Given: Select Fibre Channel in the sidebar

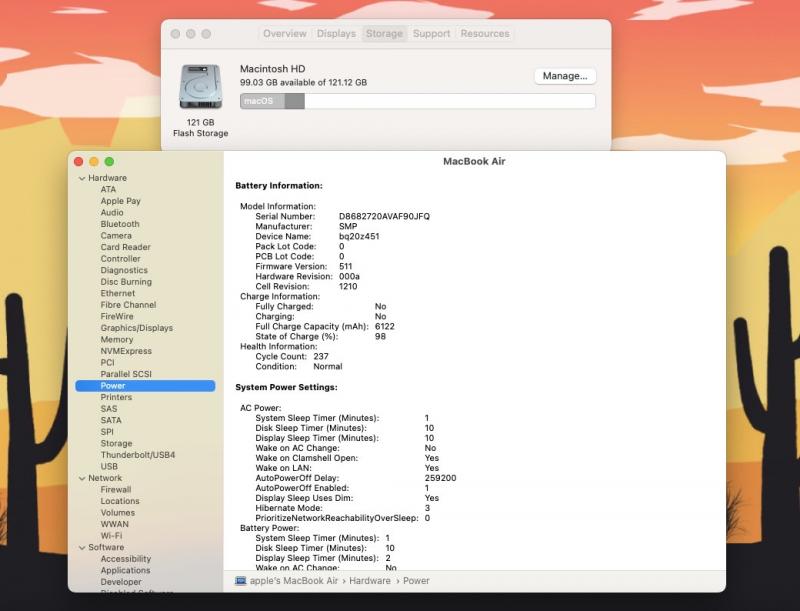Looking at the screenshot, I should pos(128,305).
